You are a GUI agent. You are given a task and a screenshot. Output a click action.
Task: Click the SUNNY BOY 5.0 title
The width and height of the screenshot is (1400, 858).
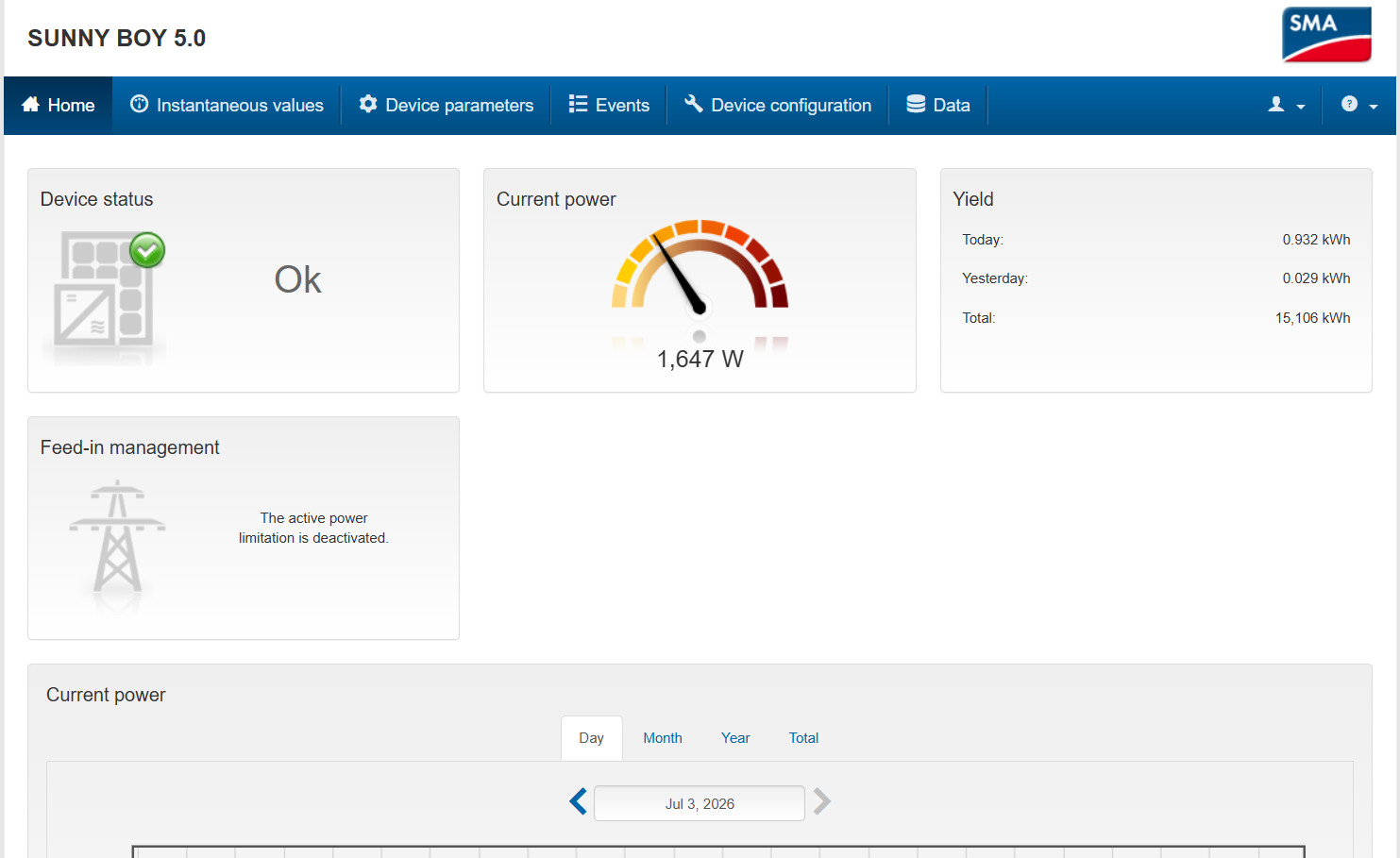(x=117, y=38)
